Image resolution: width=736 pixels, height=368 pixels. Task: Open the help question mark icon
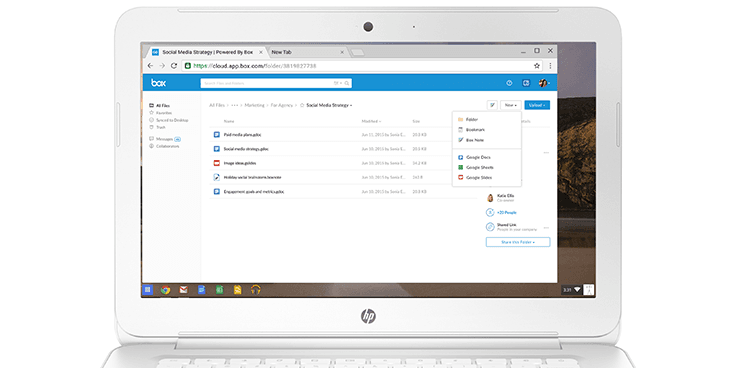click(509, 83)
